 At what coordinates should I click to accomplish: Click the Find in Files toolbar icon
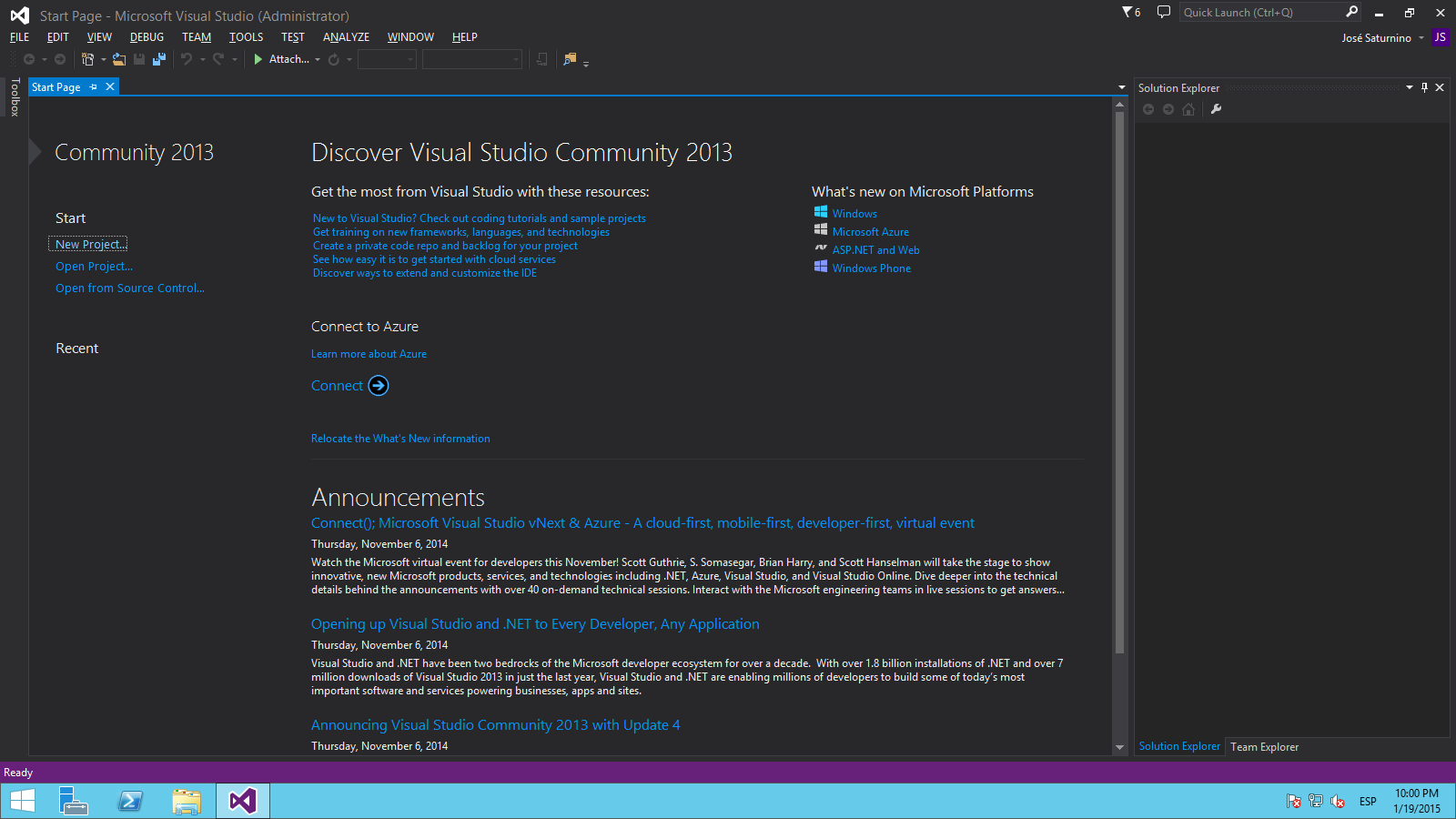(570, 59)
